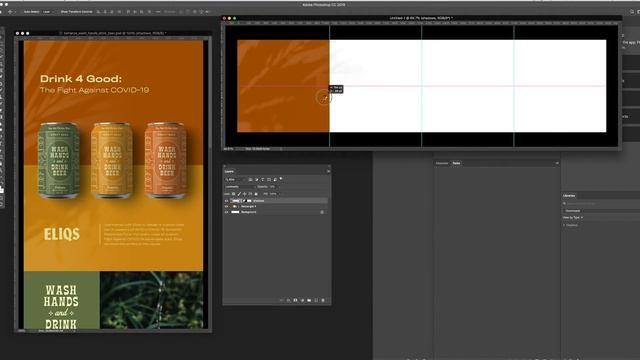Click the Background layer lock icon
640x360 pixels.
point(322,212)
